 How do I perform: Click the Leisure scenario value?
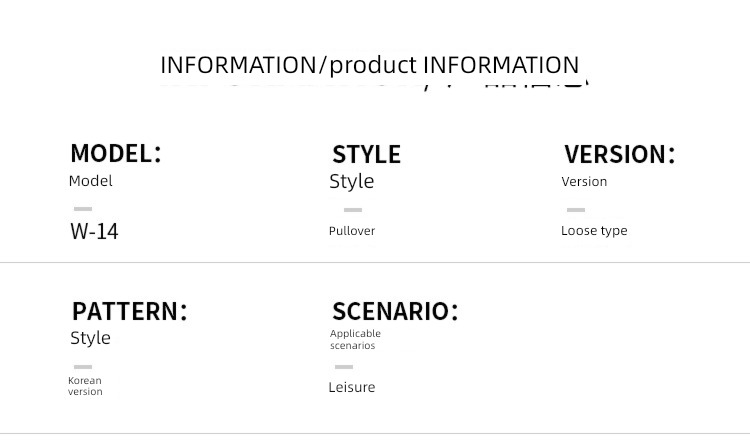352,387
